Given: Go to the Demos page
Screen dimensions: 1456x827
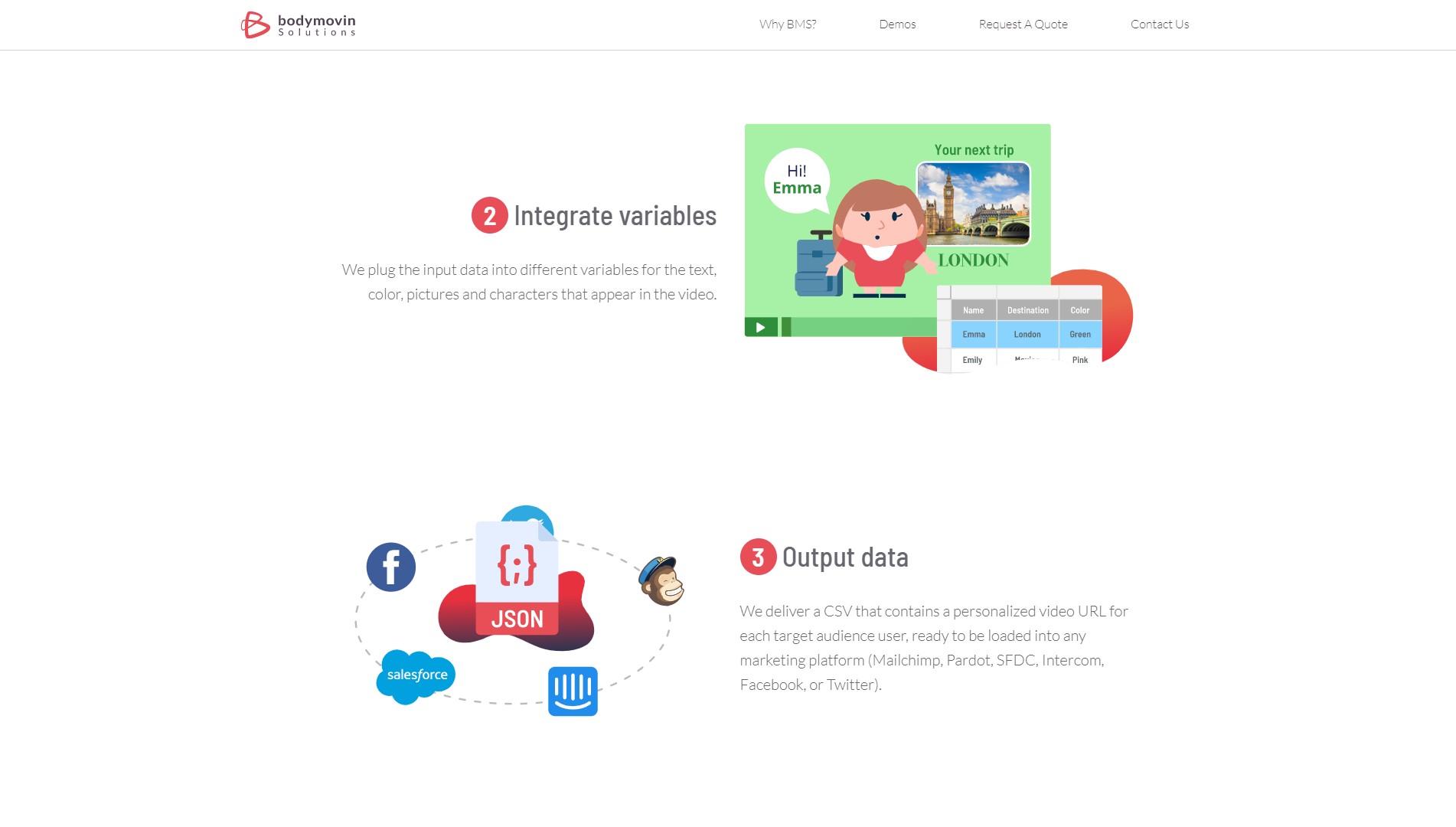Looking at the screenshot, I should (x=897, y=25).
